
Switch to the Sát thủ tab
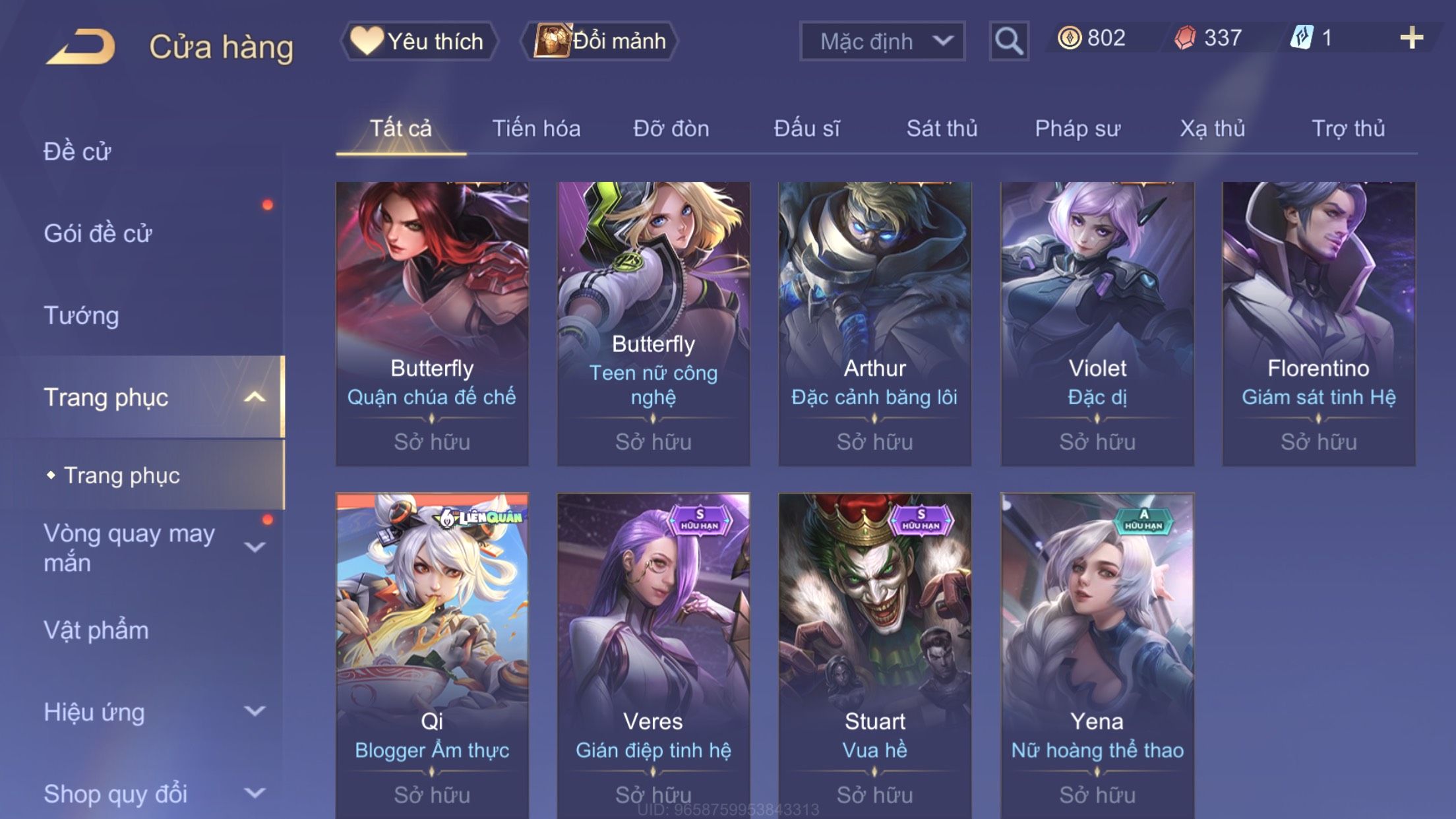coord(942,129)
